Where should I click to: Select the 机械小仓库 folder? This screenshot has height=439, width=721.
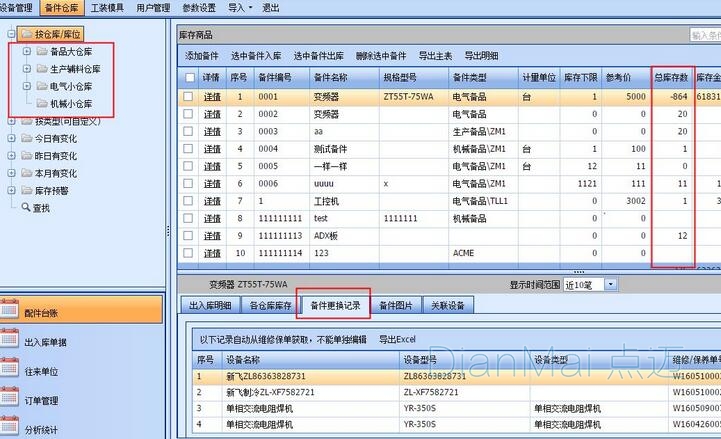[x=71, y=104]
